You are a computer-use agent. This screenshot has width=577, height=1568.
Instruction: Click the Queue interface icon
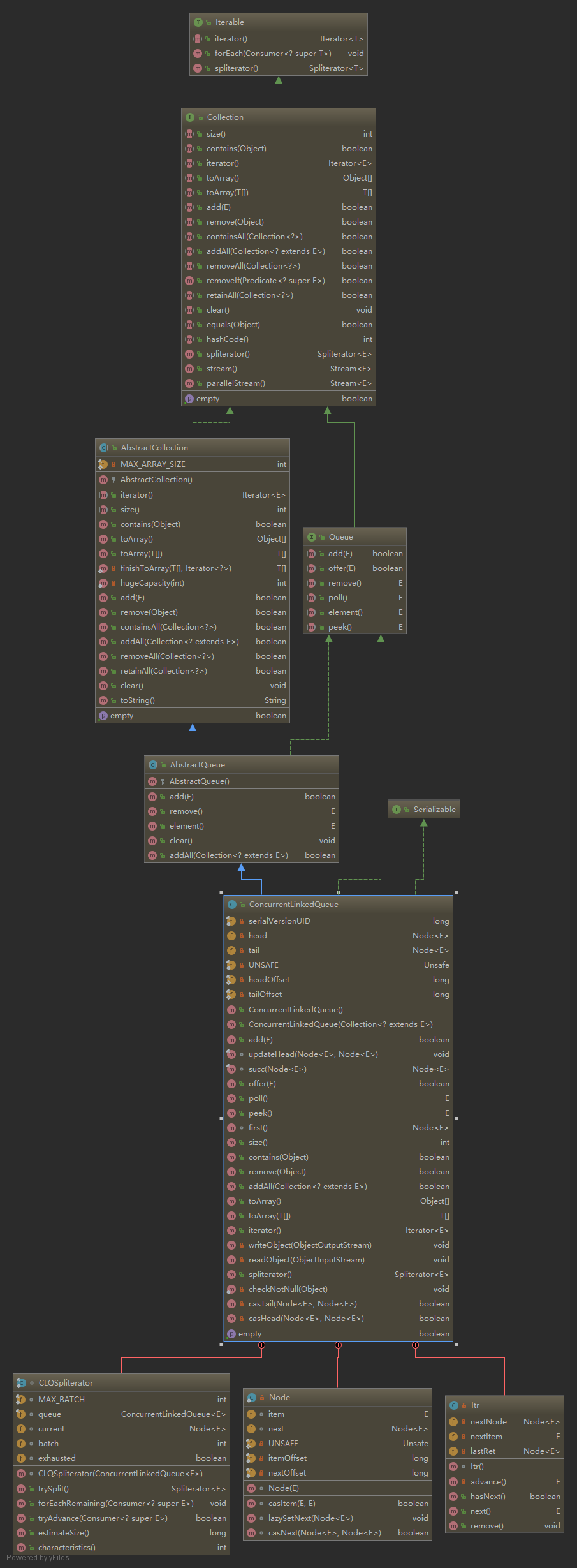pos(312,537)
